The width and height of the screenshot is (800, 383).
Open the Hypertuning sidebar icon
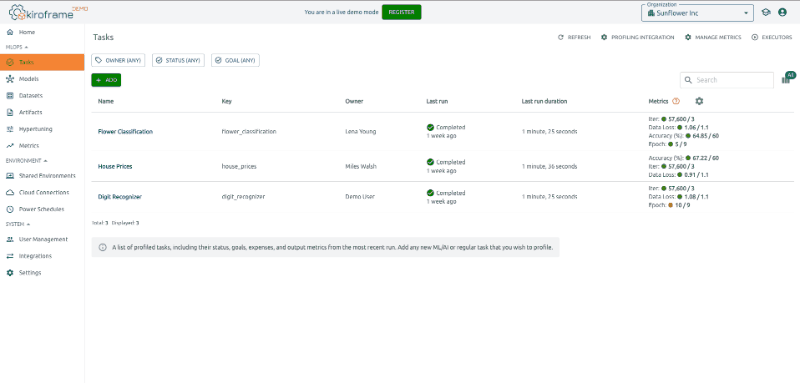[x=10, y=129]
